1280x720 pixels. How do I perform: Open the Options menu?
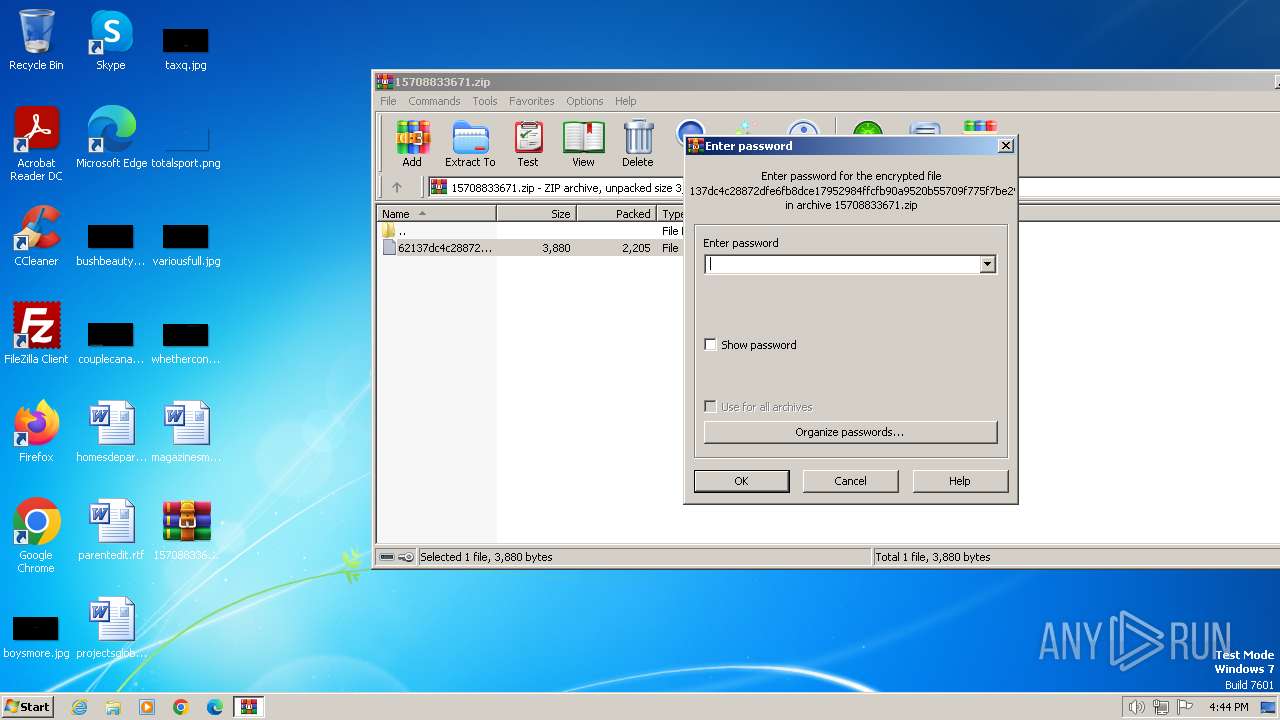pyautogui.click(x=585, y=101)
